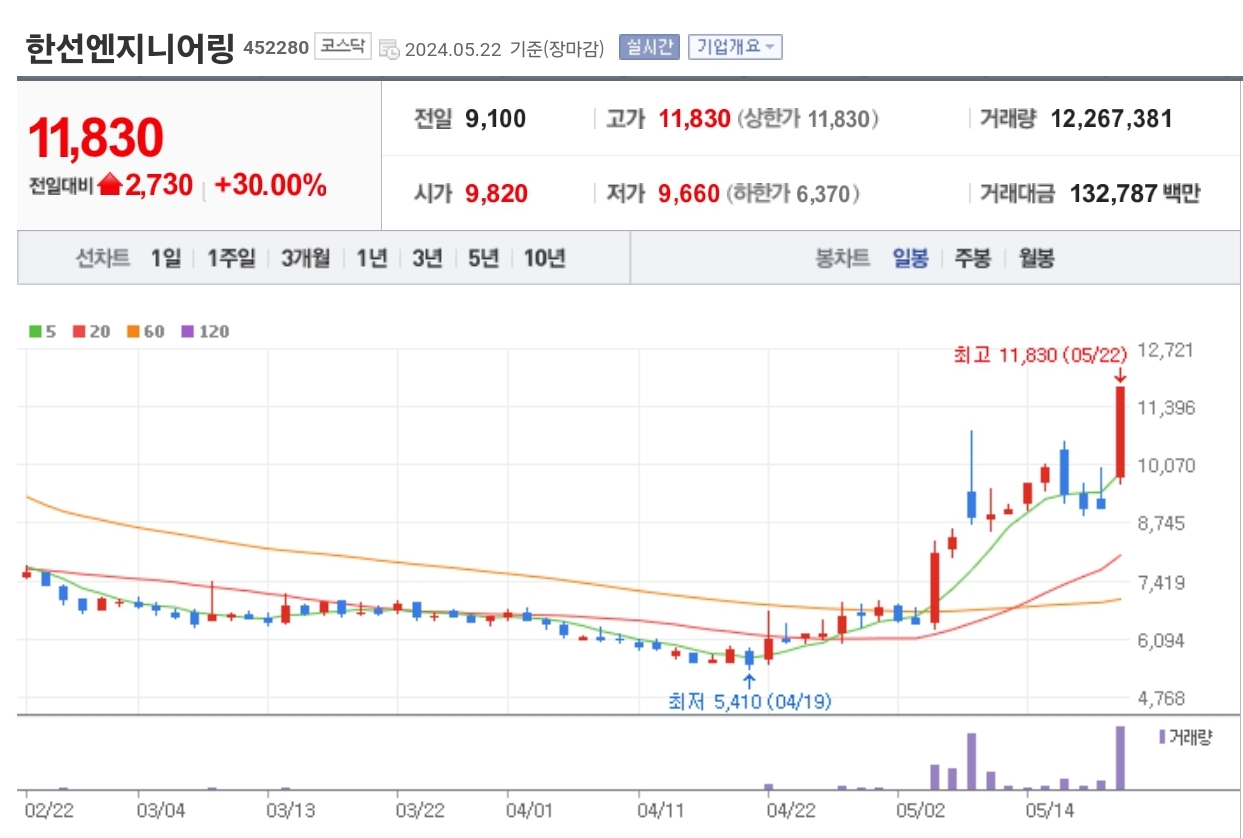
Task: Select the 3개월 line chart period
Action: click(x=305, y=258)
